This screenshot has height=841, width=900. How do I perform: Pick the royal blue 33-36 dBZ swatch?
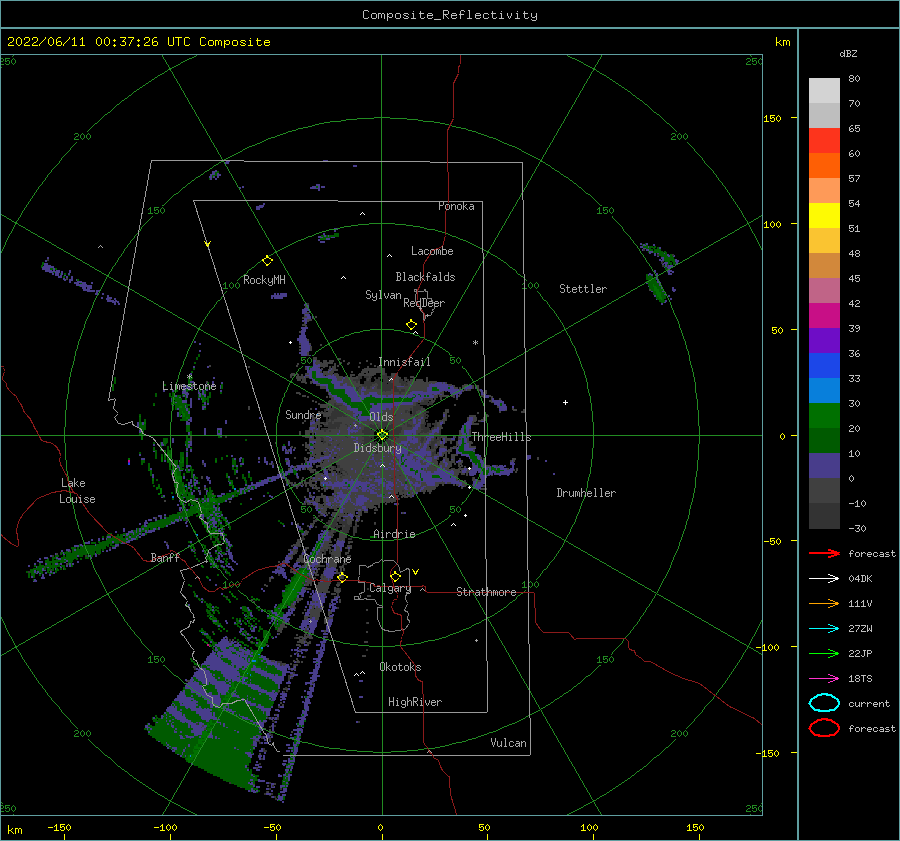click(824, 366)
